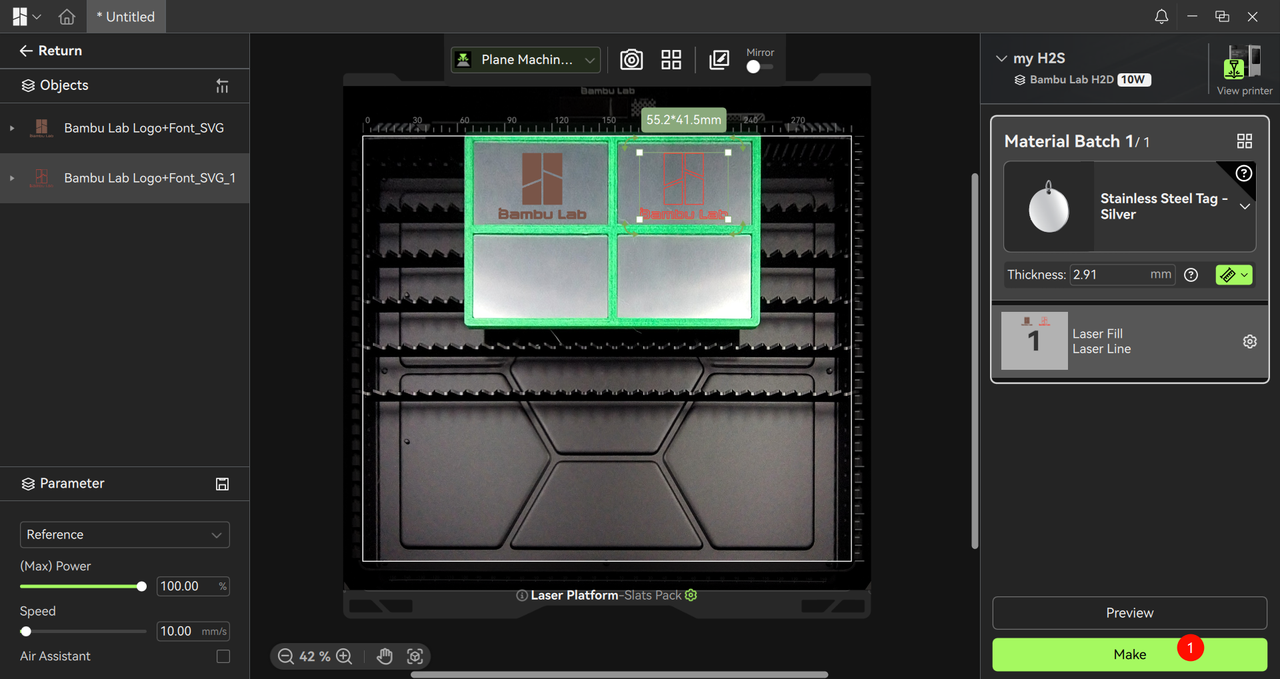Select the hand pan tool
This screenshot has width=1280, height=679.
click(x=385, y=657)
